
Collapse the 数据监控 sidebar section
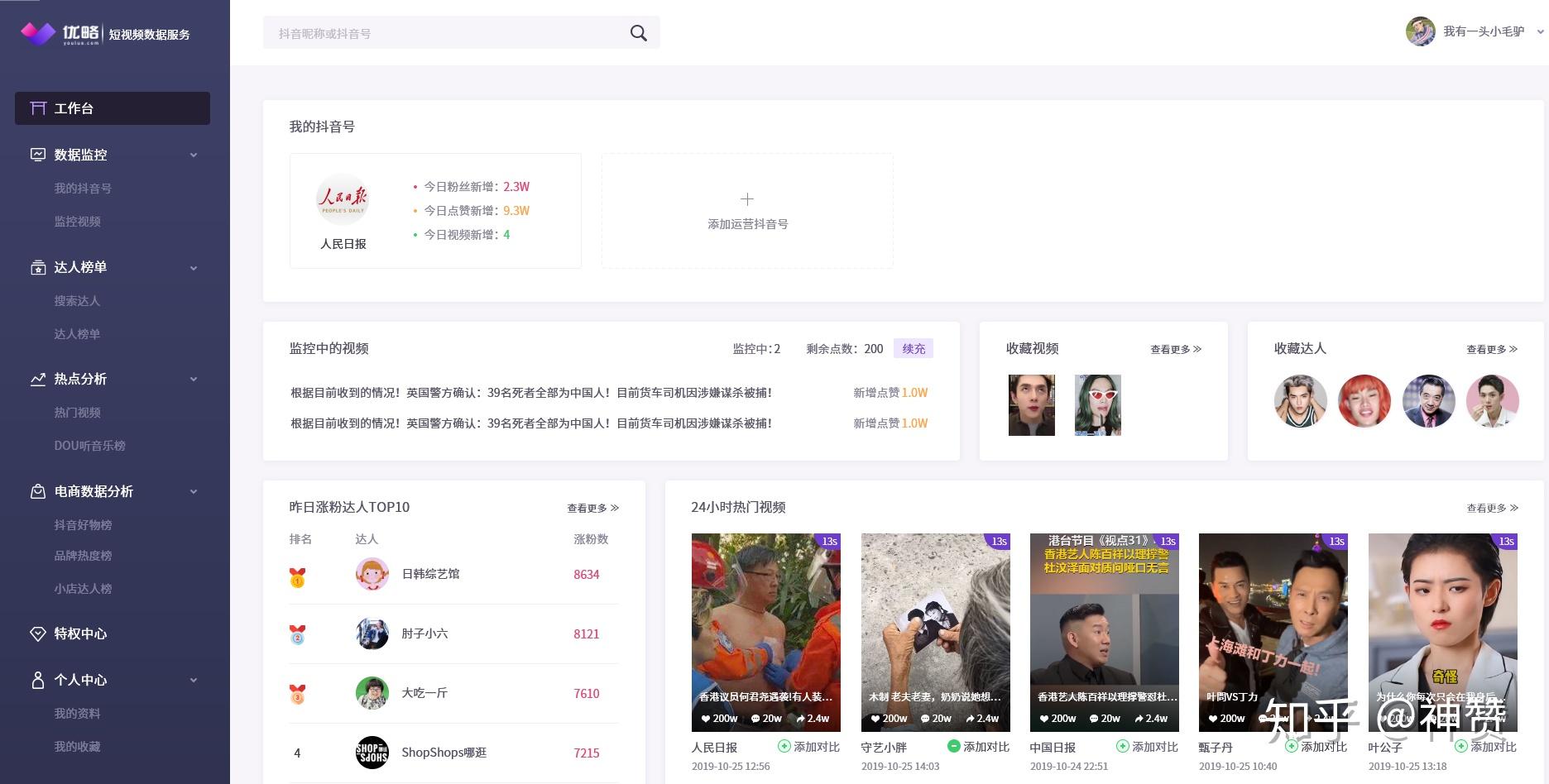pos(194,155)
